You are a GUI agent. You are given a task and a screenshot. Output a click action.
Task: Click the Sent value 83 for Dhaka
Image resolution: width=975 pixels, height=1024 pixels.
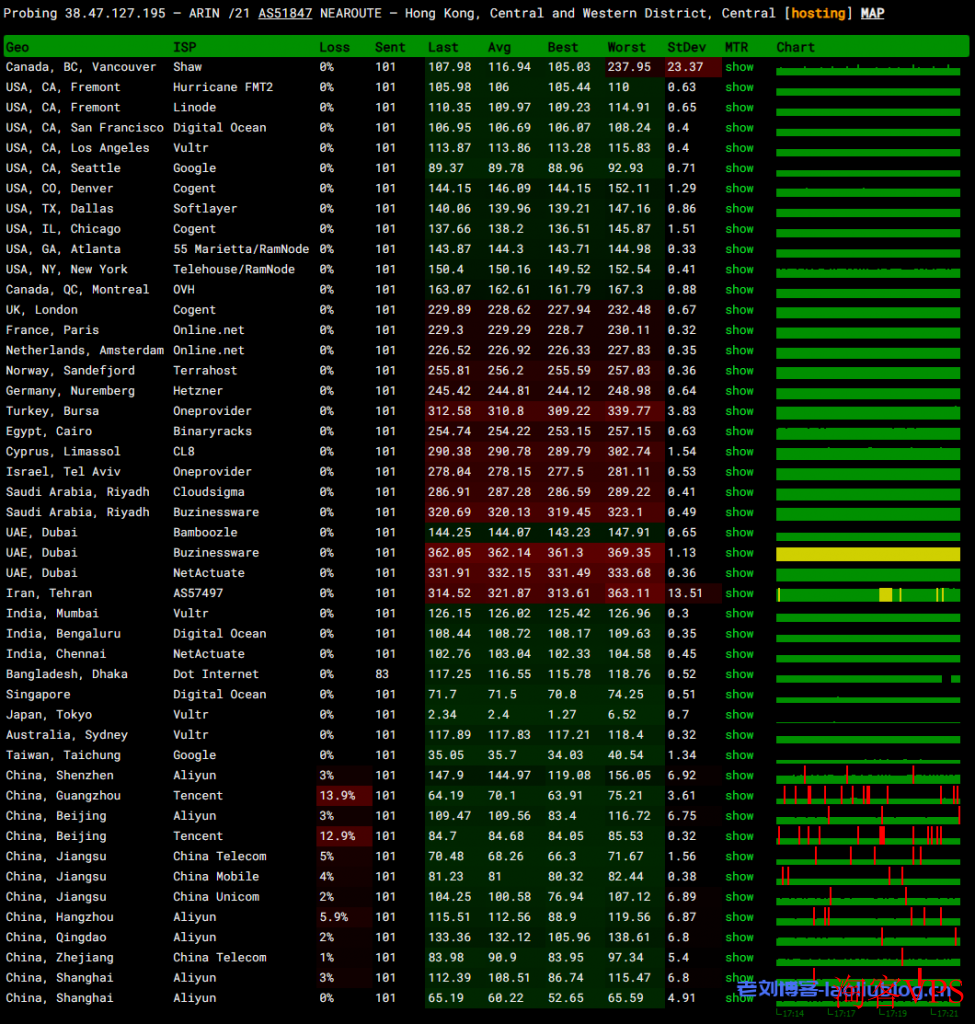tap(382, 674)
